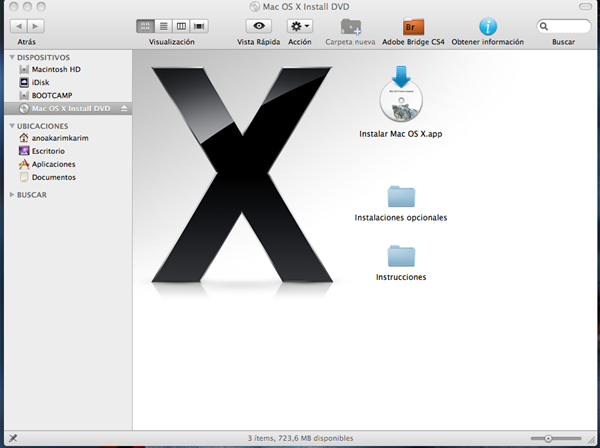Screen dimensions: 600x448
Task: Switch to list view mode
Action: (163, 25)
